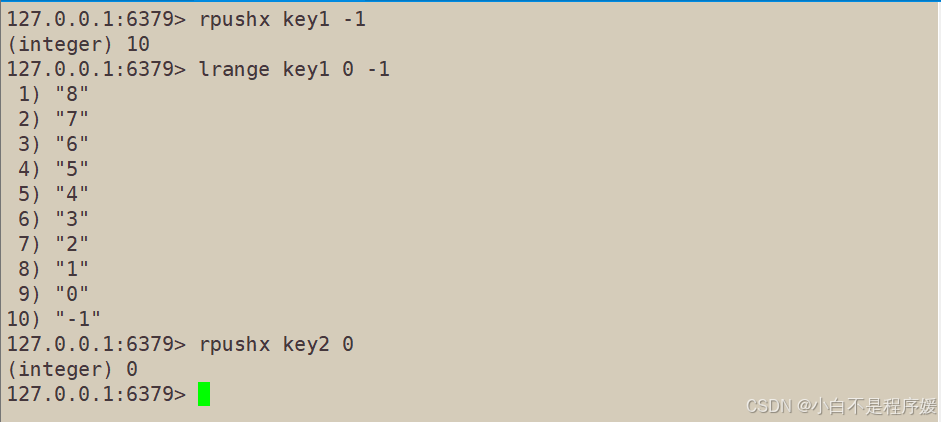Click list entry 2) with value "7"
Image resolution: width=941 pixels, height=422 pixels.
pyautogui.click(x=53, y=119)
